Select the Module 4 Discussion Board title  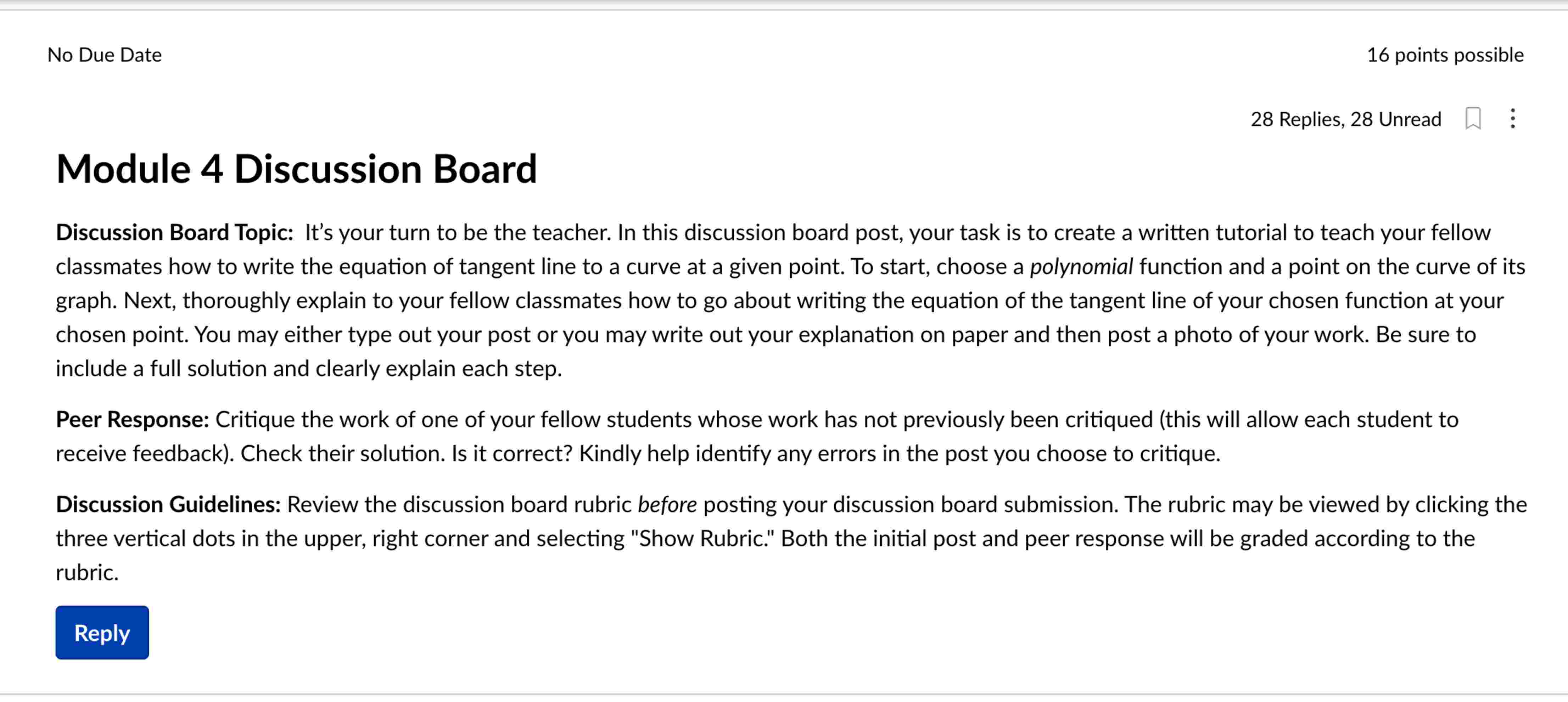pos(296,169)
